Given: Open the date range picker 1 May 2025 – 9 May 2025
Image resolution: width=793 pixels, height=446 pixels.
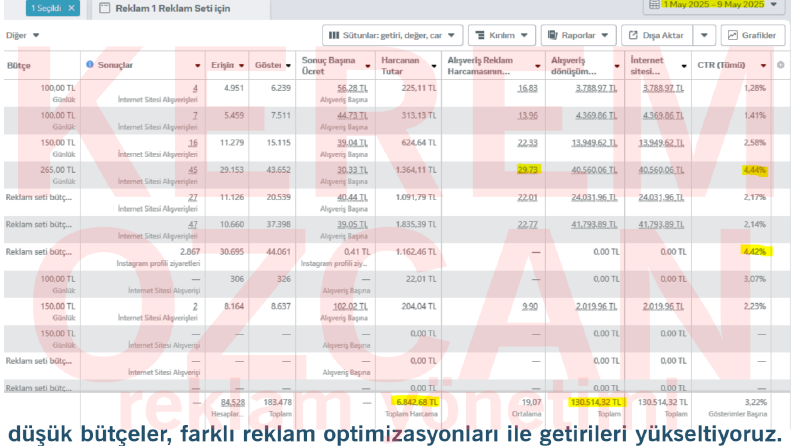Looking at the screenshot, I should tap(713, 5).
